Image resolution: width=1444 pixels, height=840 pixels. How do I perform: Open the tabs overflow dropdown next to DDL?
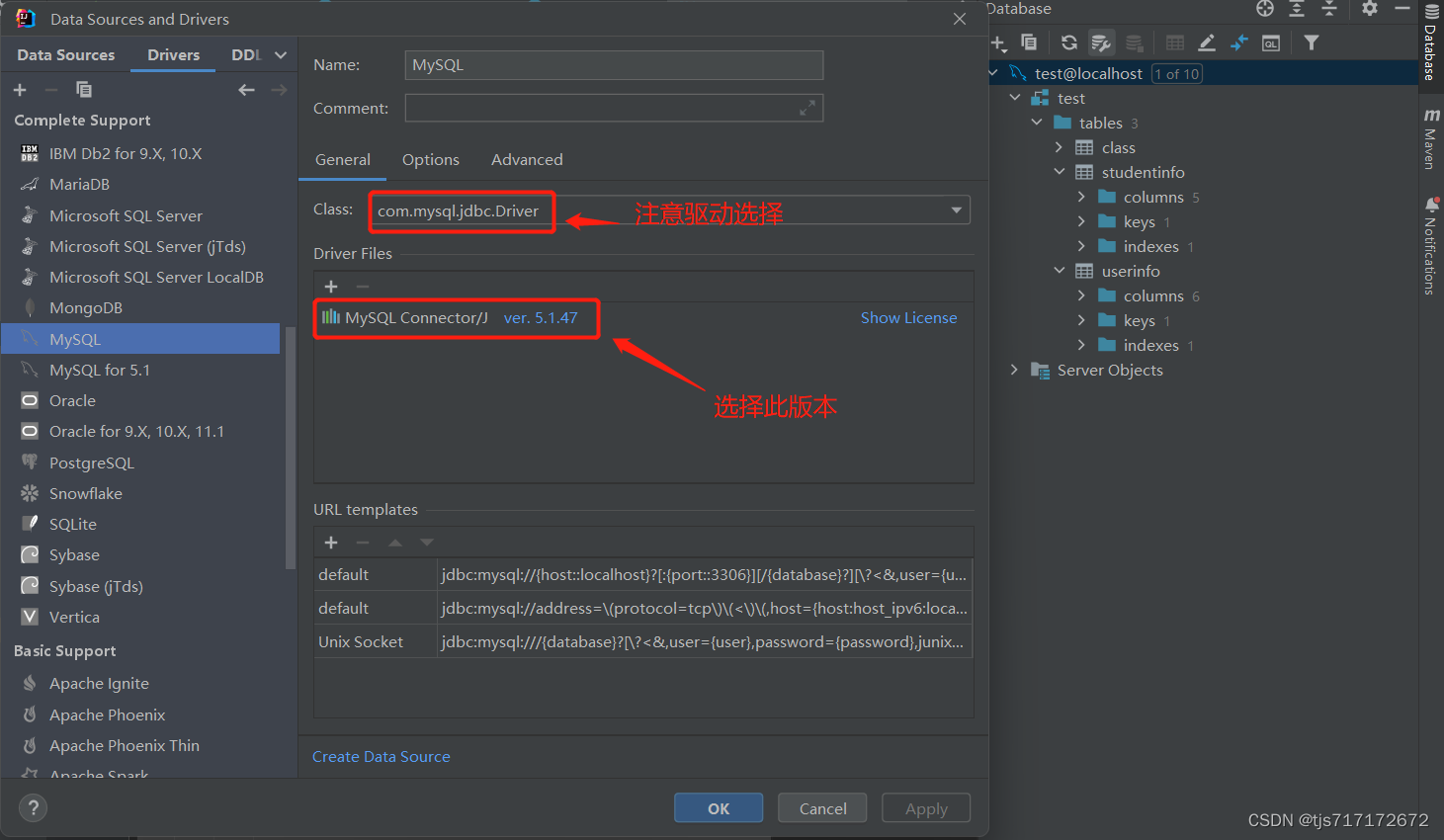click(281, 55)
